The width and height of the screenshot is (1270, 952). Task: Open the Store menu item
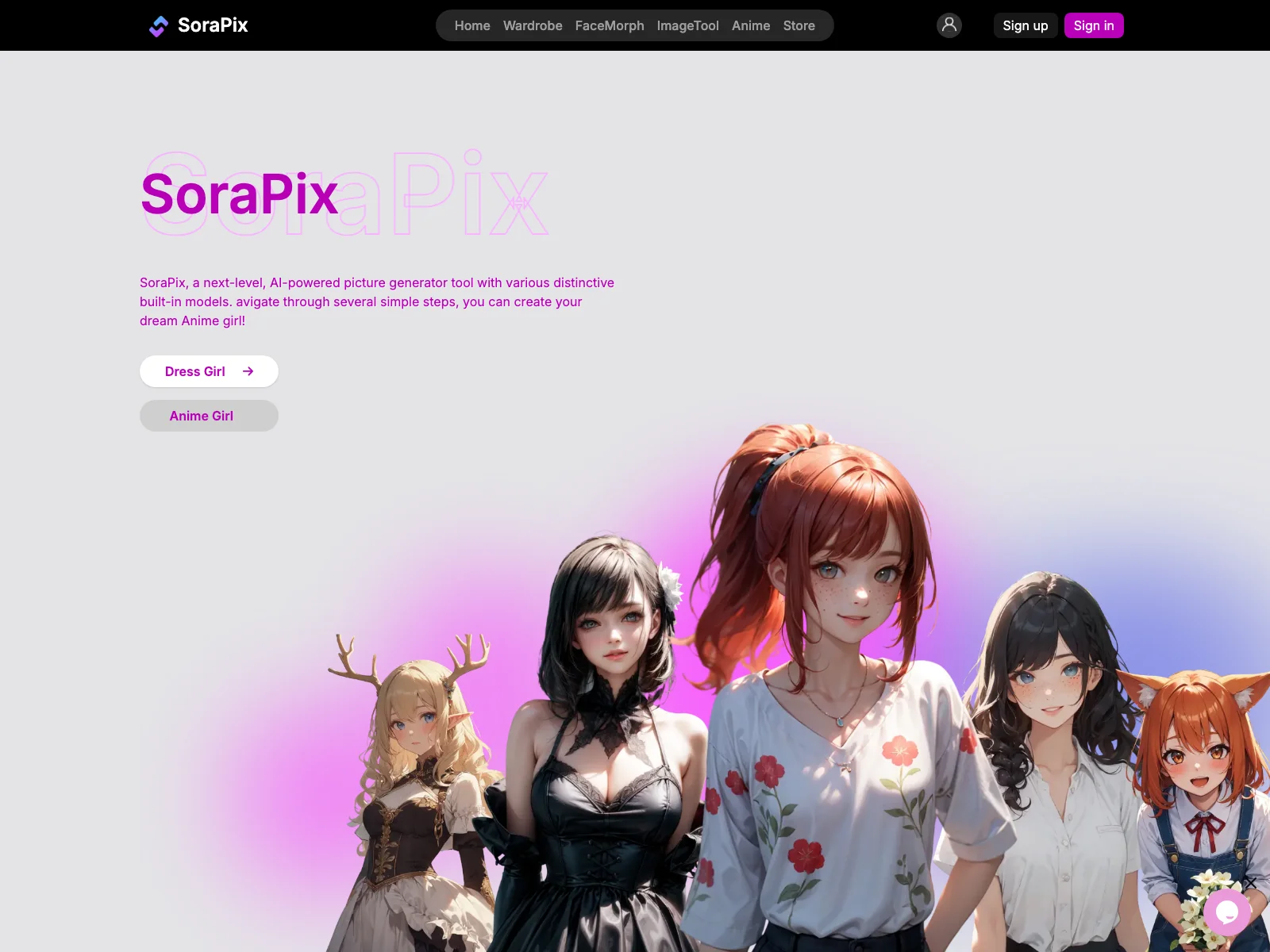pyautogui.click(x=799, y=25)
